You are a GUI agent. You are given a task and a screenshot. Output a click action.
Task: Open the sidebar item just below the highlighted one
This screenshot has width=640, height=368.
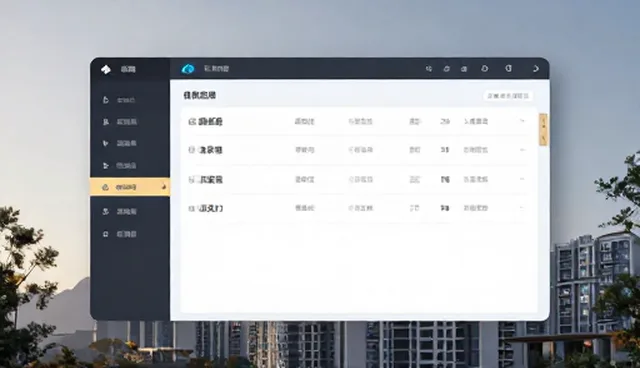tap(130, 211)
